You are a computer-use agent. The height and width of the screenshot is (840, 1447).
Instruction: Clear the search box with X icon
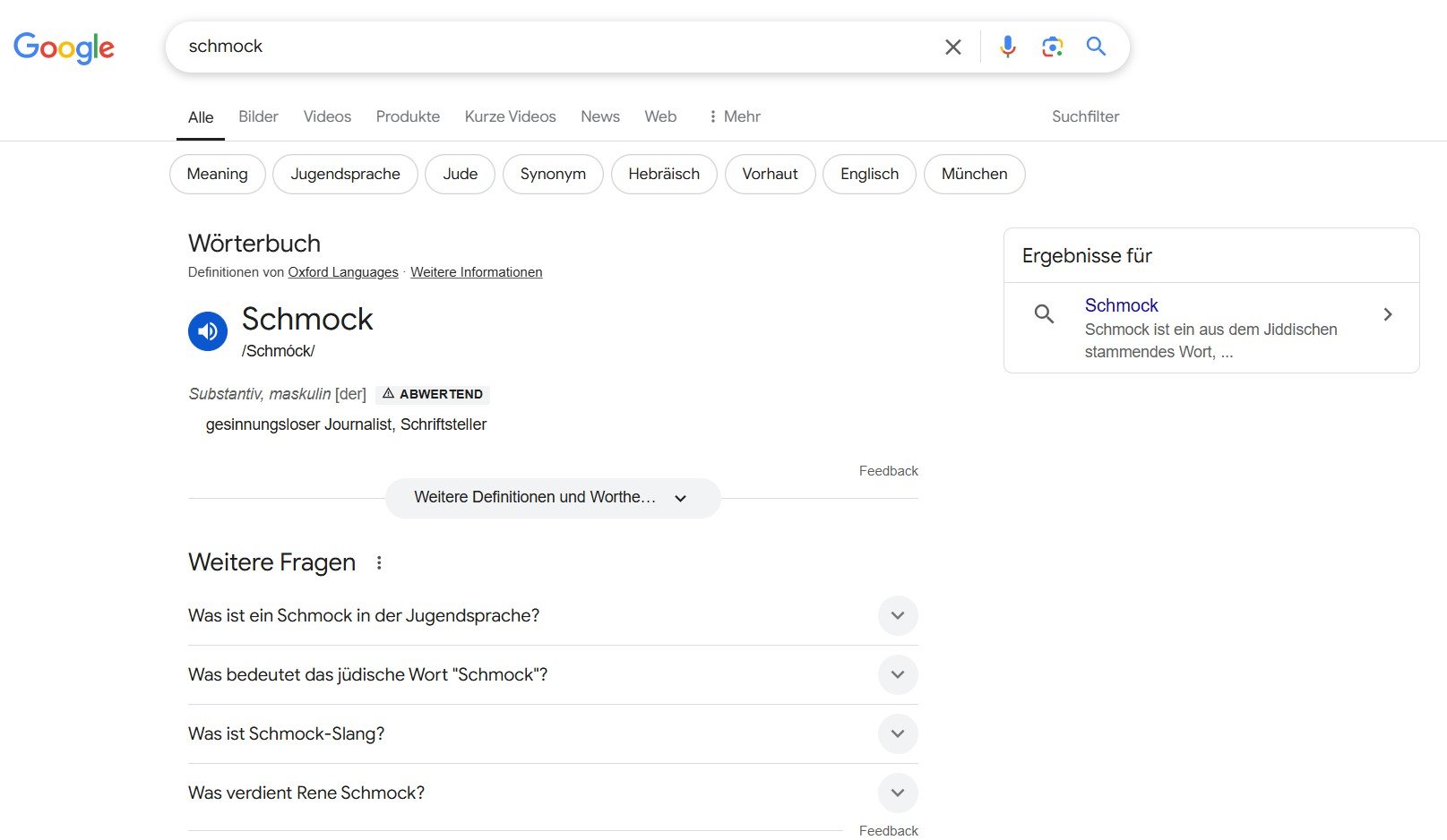pyautogui.click(x=953, y=47)
